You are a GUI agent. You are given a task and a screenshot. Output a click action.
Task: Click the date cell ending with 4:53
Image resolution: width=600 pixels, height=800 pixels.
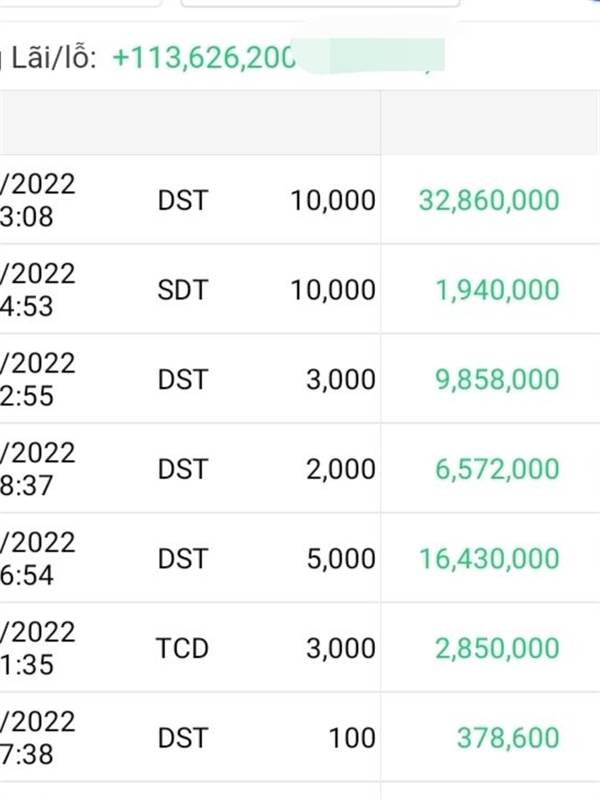tap(38, 290)
